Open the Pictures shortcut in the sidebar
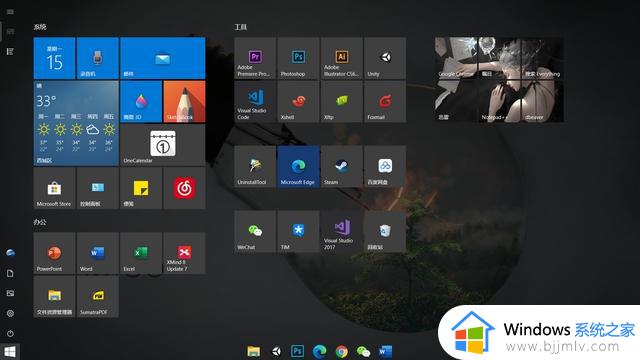Image resolution: width=640 pixels, height=360 pixels. click(10, 293)
